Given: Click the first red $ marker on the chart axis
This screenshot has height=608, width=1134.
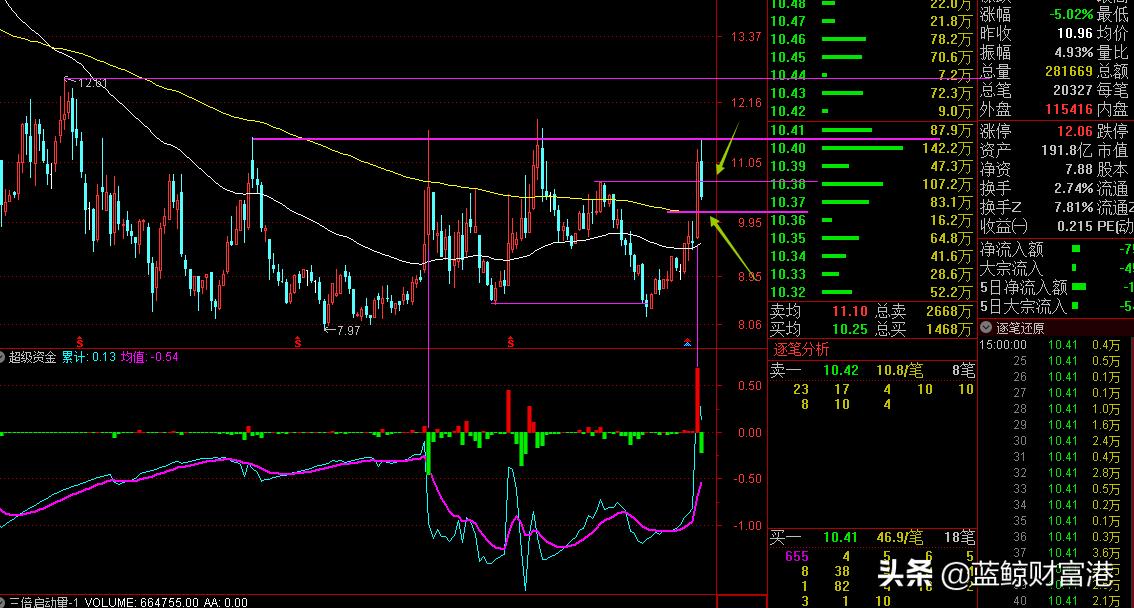Looking at the screenshot, I should click(x=80, y=342).
